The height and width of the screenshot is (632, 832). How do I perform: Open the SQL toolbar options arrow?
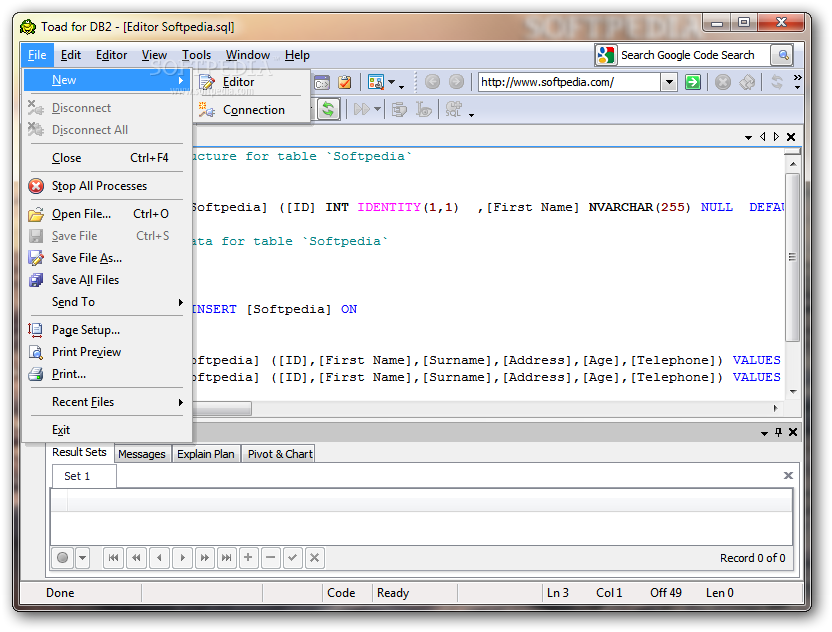471,115
